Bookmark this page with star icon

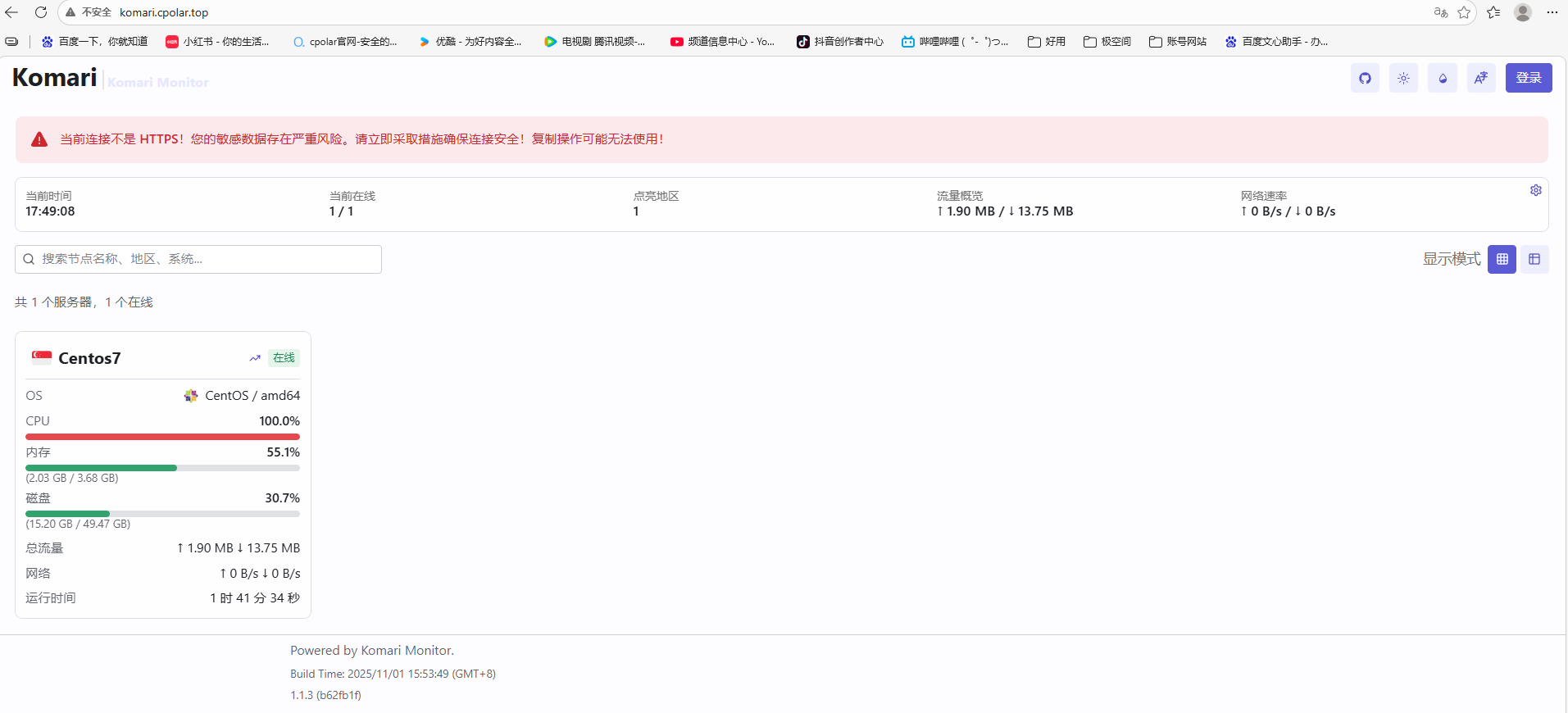pyautogui.click(x=1464, y=12)
